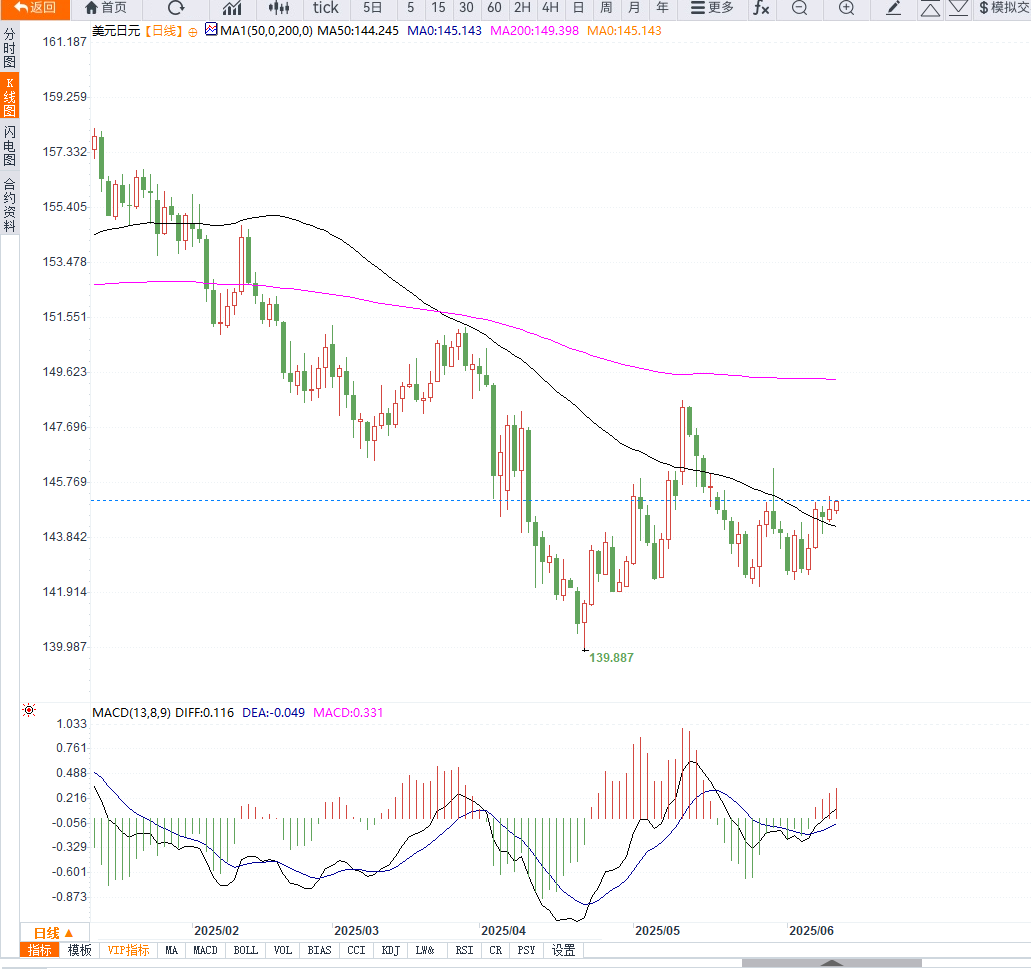Select the 5日 timeframe

(x=372, y=8)
